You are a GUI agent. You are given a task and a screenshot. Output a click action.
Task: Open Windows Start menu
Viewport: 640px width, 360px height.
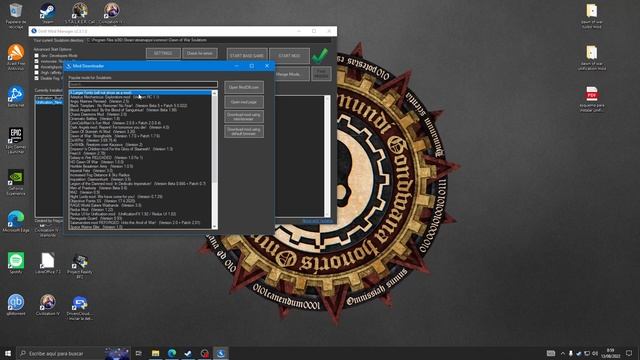(x=8, y=353)
